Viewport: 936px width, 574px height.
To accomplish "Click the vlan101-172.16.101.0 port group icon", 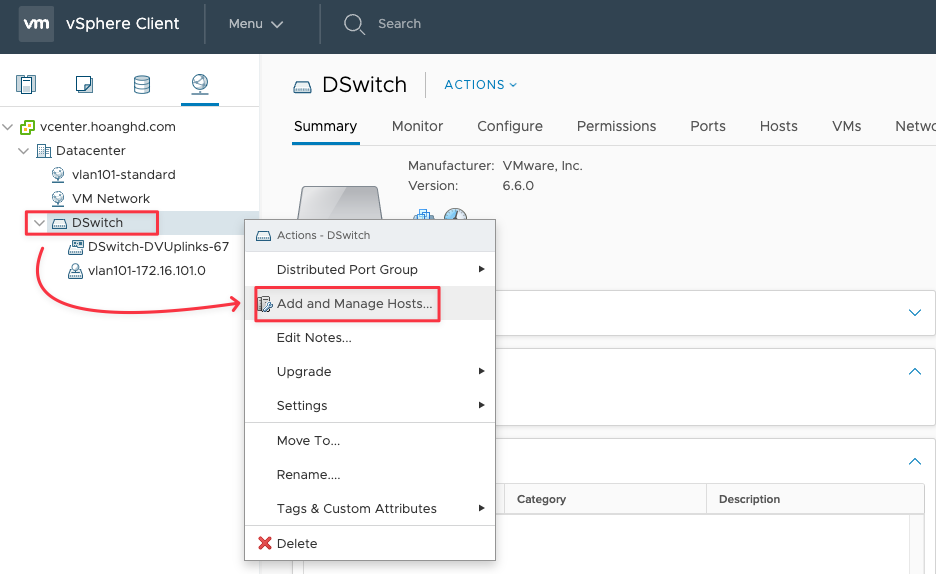I will [75, 271].
